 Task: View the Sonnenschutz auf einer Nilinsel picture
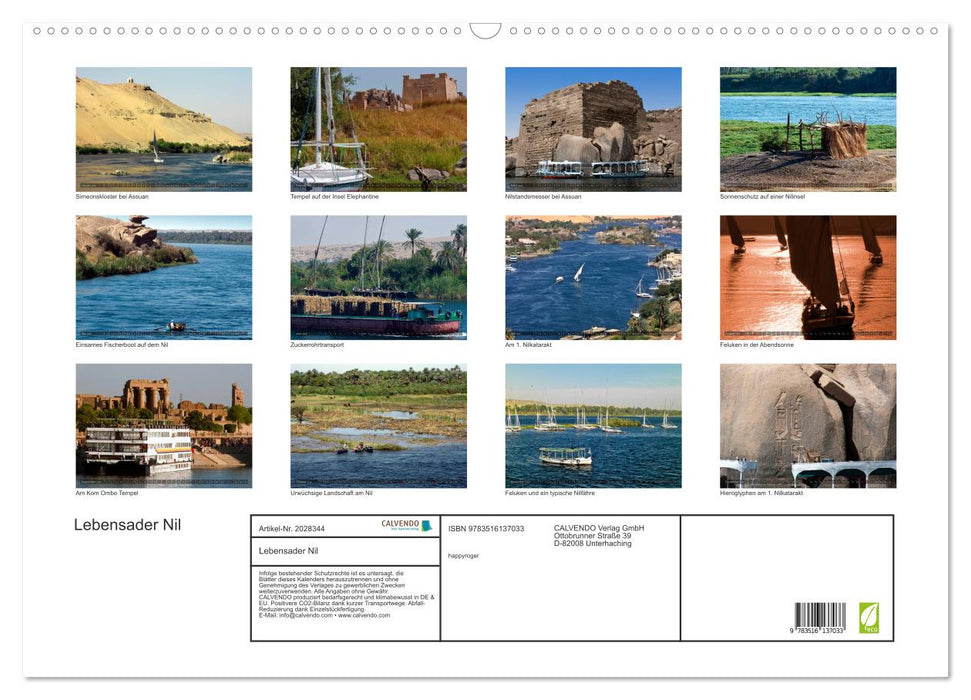coord(807,128)
